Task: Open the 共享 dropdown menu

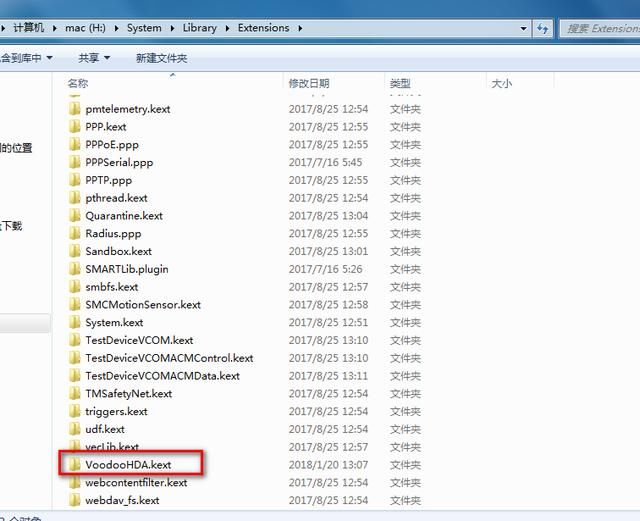Action: [x=94, y=59]
